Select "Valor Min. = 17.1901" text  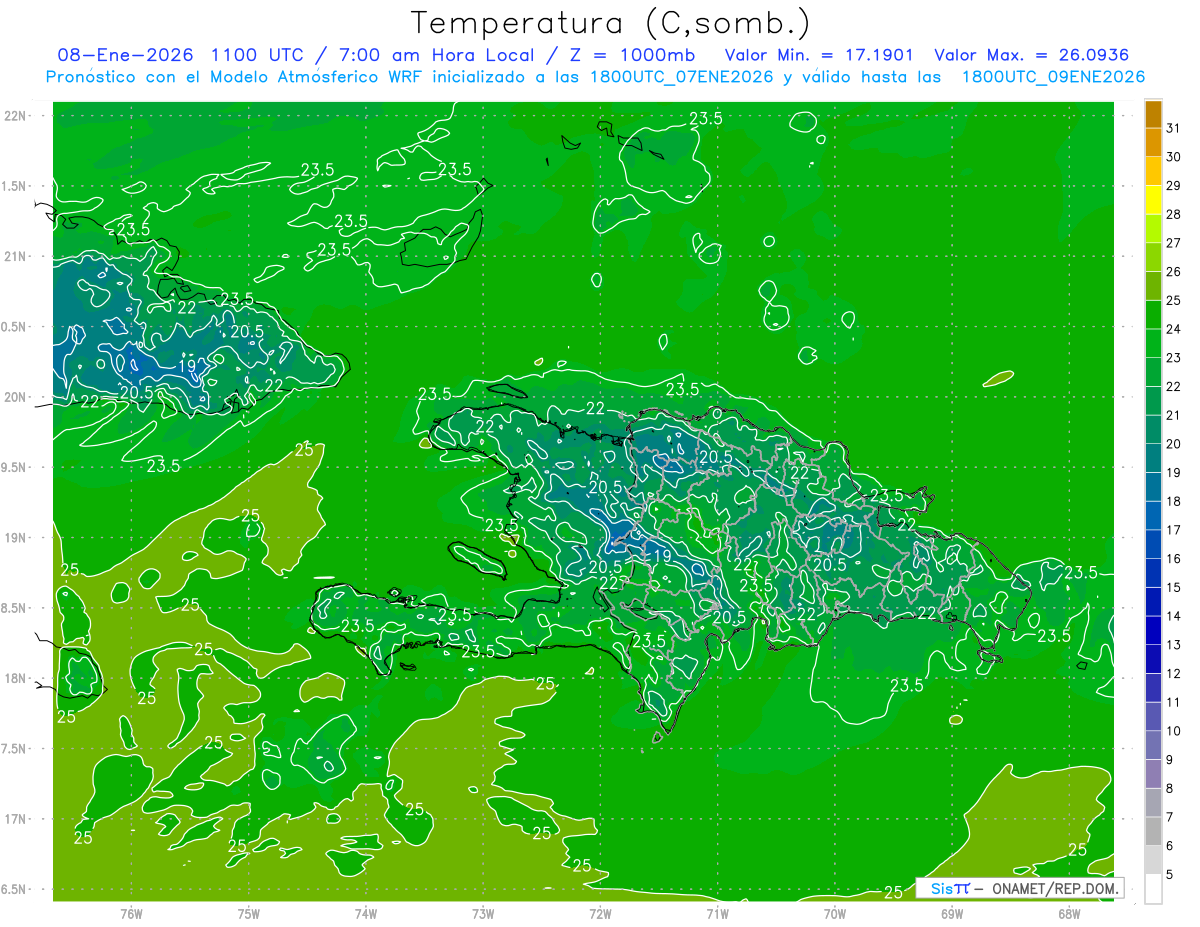coord(818,55)
